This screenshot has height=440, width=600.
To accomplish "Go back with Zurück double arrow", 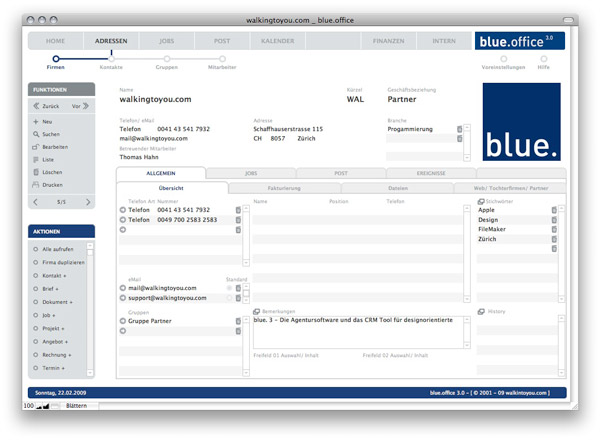I will pyautogui.click(x=36, y=106).
